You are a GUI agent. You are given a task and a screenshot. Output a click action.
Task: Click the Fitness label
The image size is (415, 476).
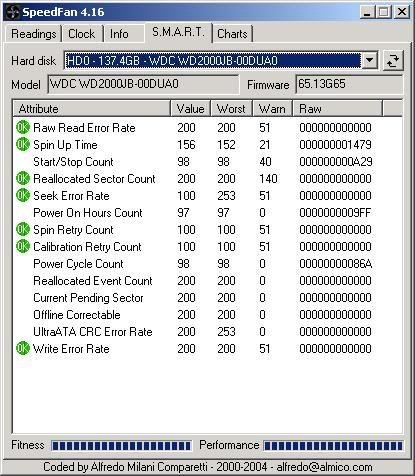pos(28,445)
